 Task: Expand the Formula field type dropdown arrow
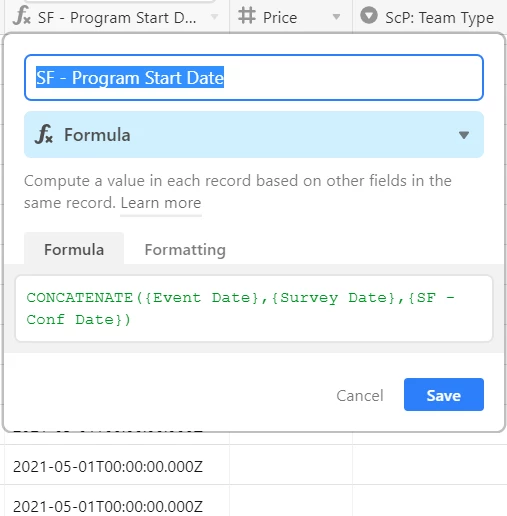[464, 135]
